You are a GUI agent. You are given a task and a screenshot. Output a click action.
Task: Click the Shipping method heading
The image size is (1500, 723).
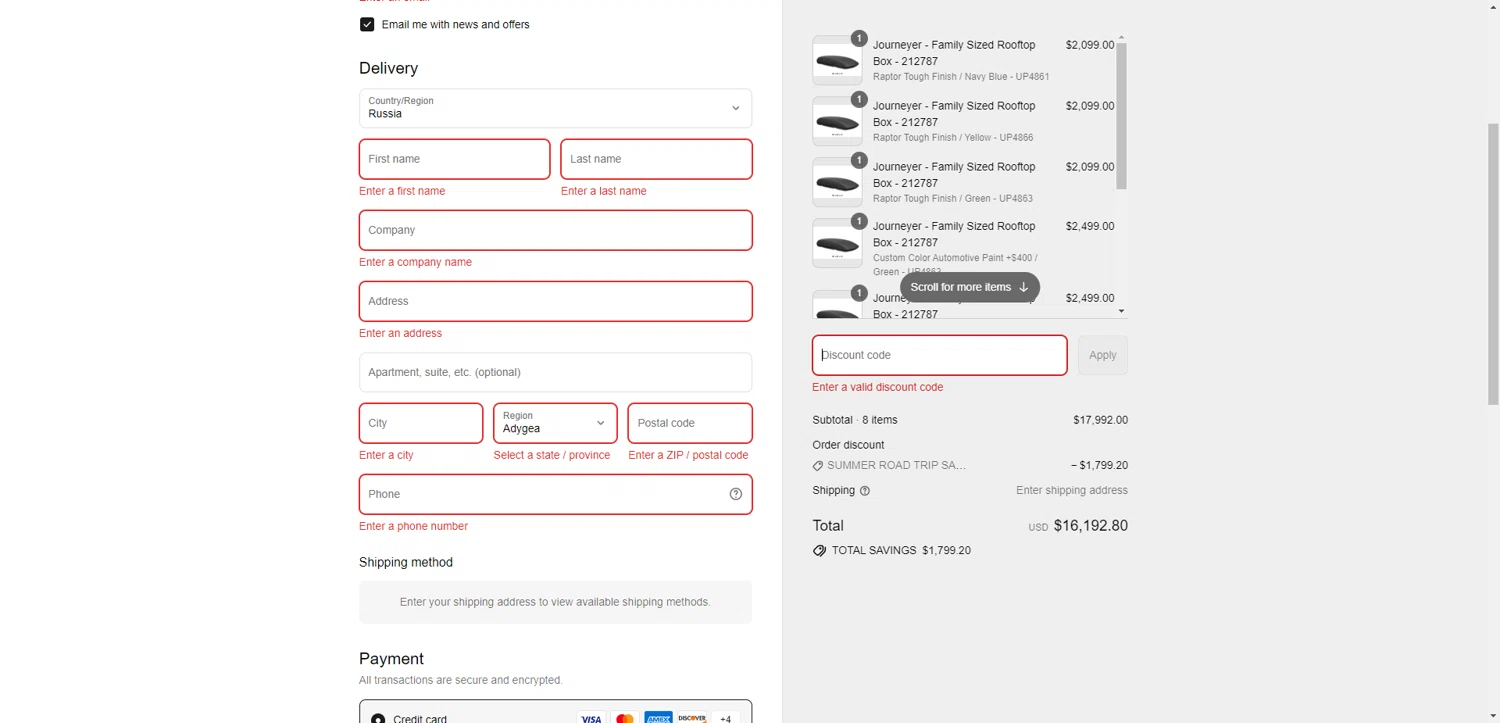coord(406,562)
